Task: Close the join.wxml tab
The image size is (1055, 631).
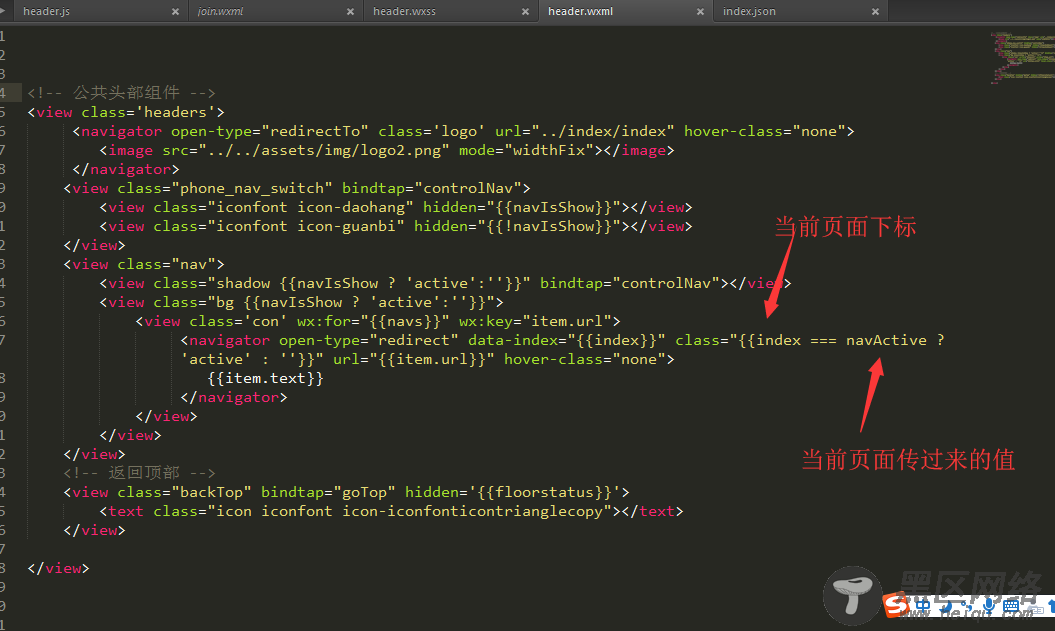Action: point(351,12)
